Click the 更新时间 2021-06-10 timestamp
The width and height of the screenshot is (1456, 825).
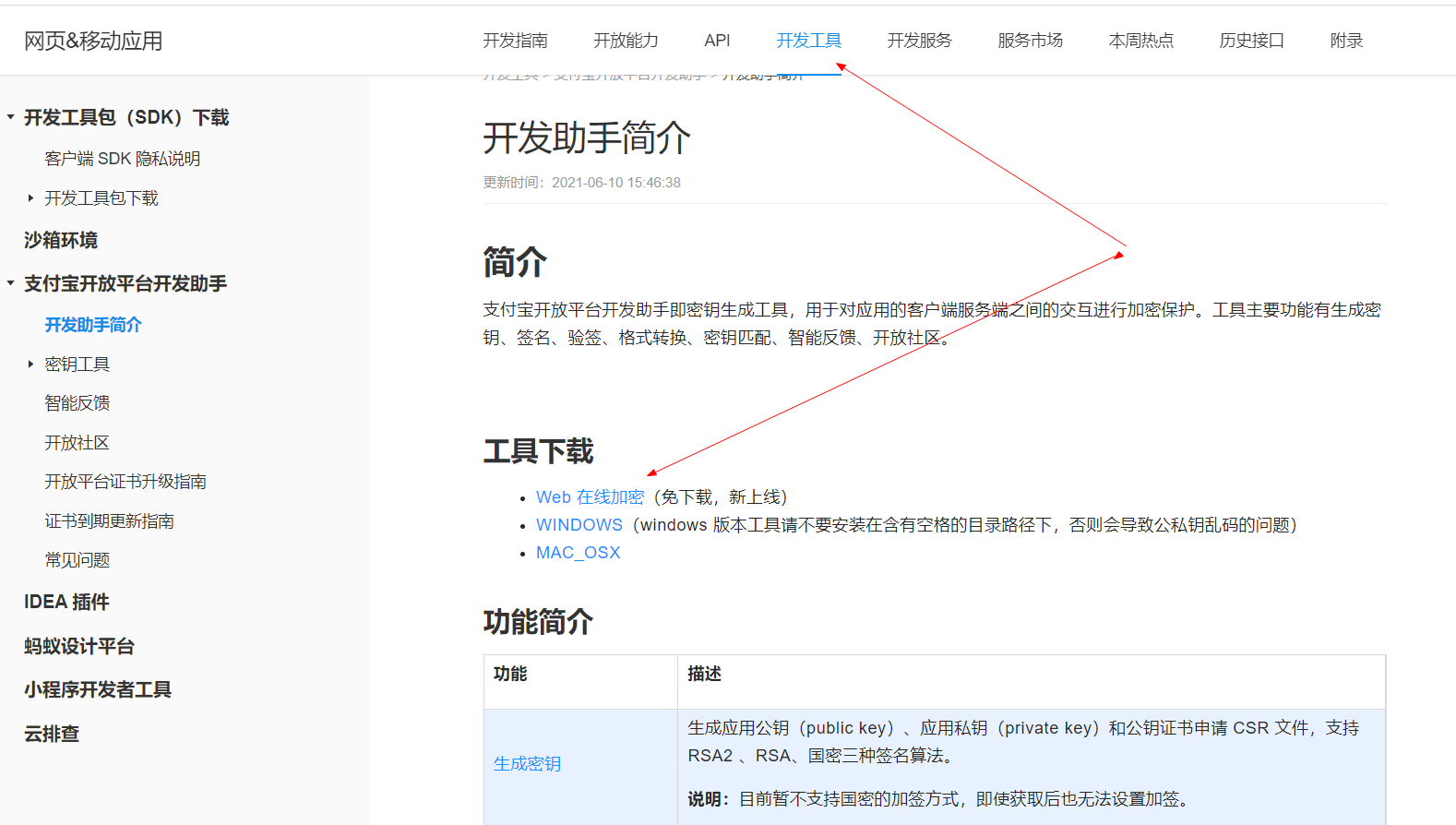[x=581, y=183]
